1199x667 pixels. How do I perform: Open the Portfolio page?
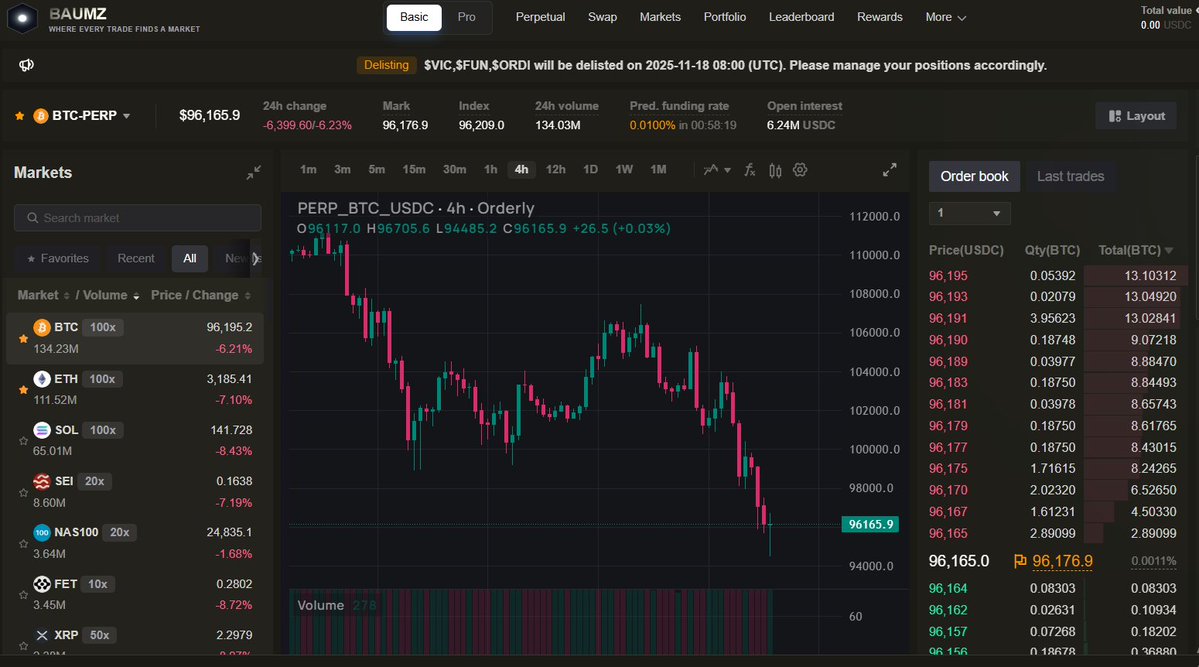pyautogui.click(x=725, y=17)
